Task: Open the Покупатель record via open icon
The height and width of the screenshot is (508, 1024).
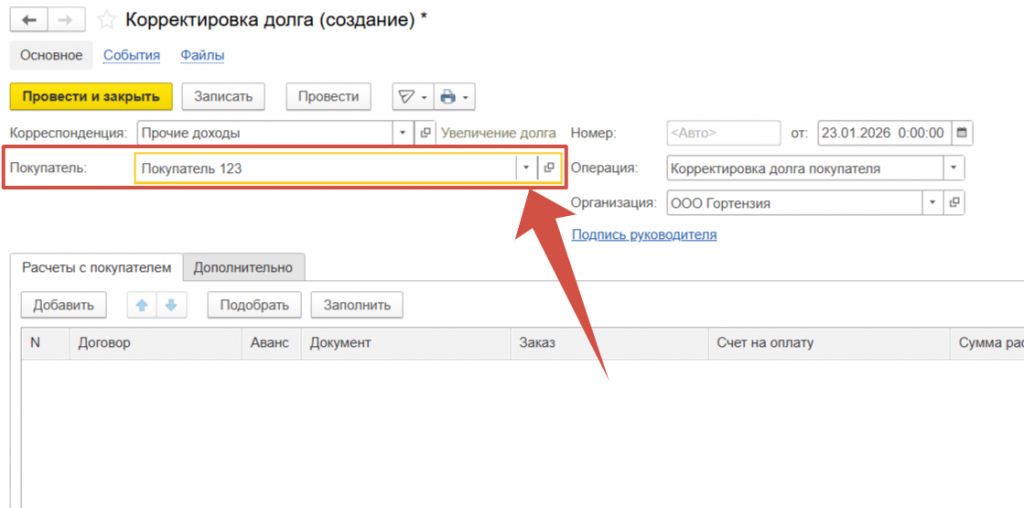Action: point(549,168)
